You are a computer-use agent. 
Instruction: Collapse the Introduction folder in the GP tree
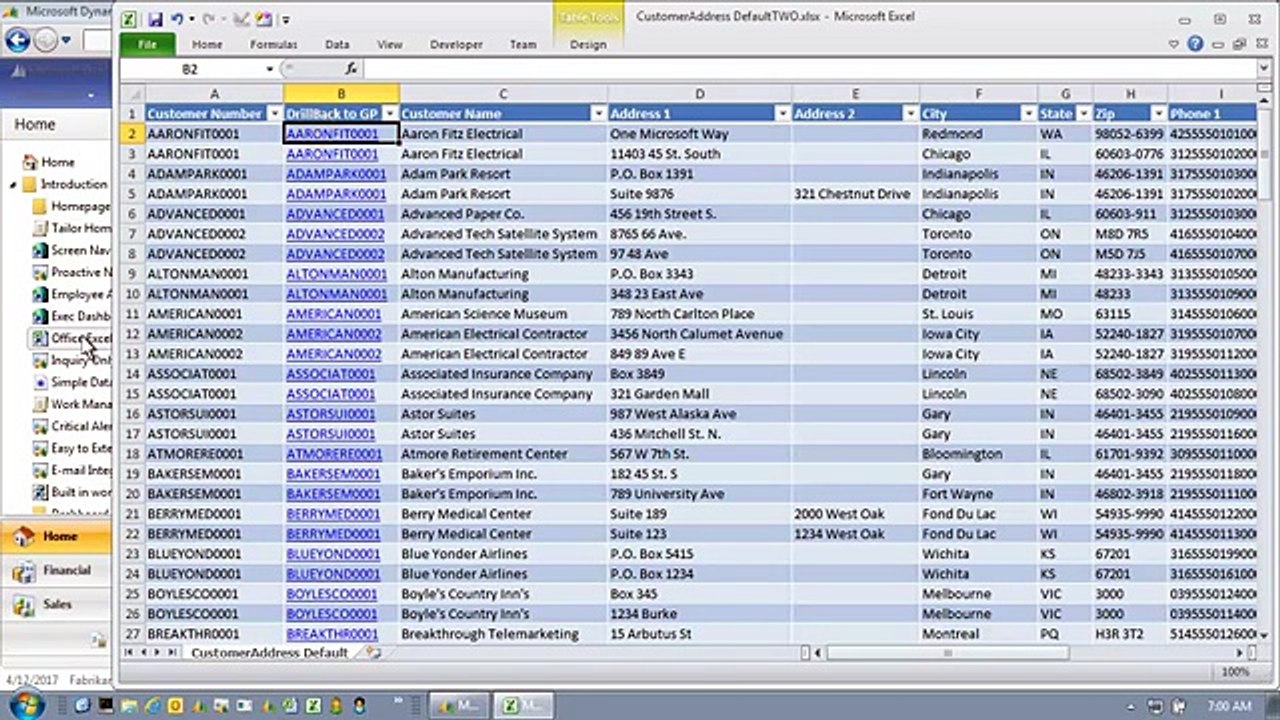pyautogui.click(x=14, y=185)
